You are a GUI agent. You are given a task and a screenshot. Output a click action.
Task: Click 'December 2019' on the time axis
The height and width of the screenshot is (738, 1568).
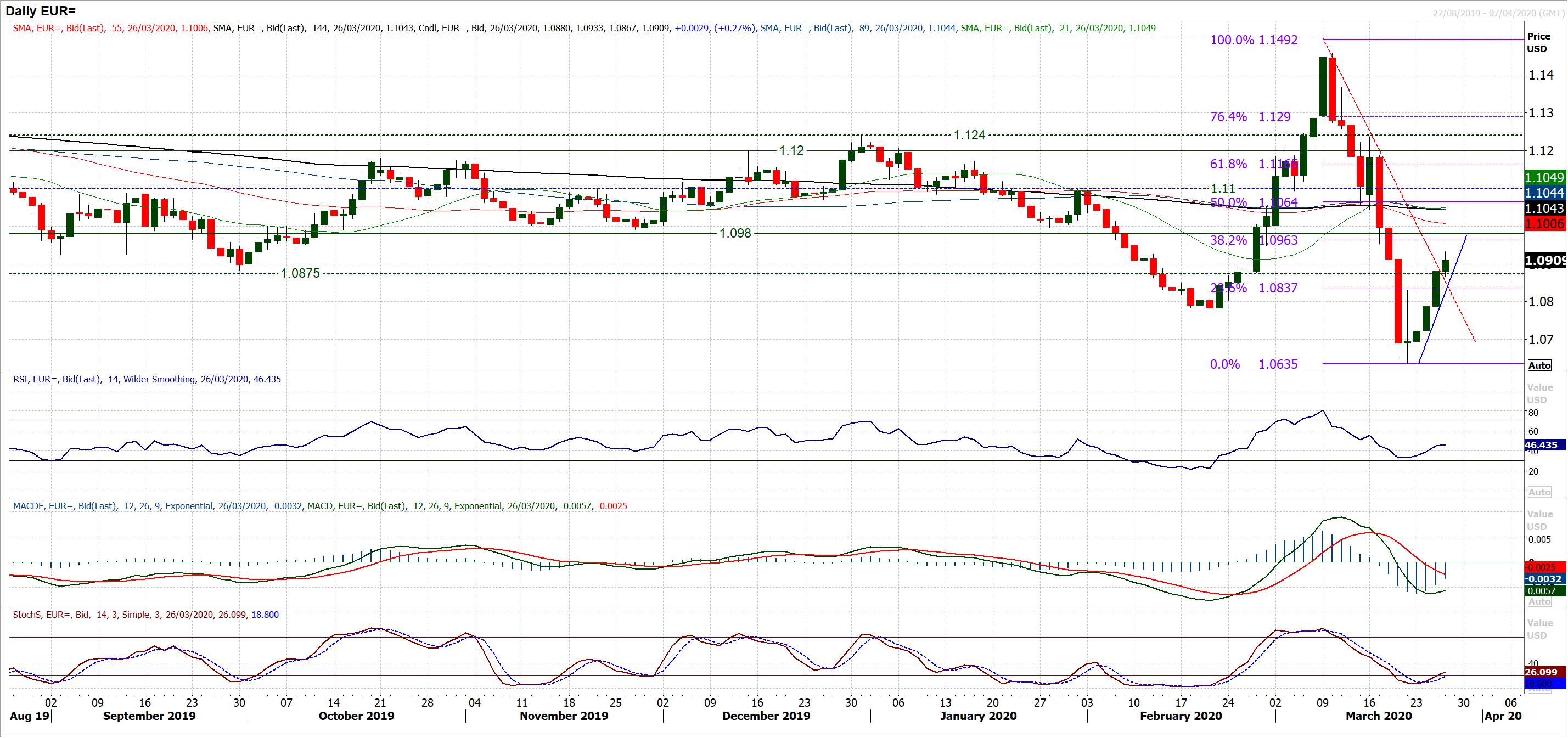[x=766, y=716]
